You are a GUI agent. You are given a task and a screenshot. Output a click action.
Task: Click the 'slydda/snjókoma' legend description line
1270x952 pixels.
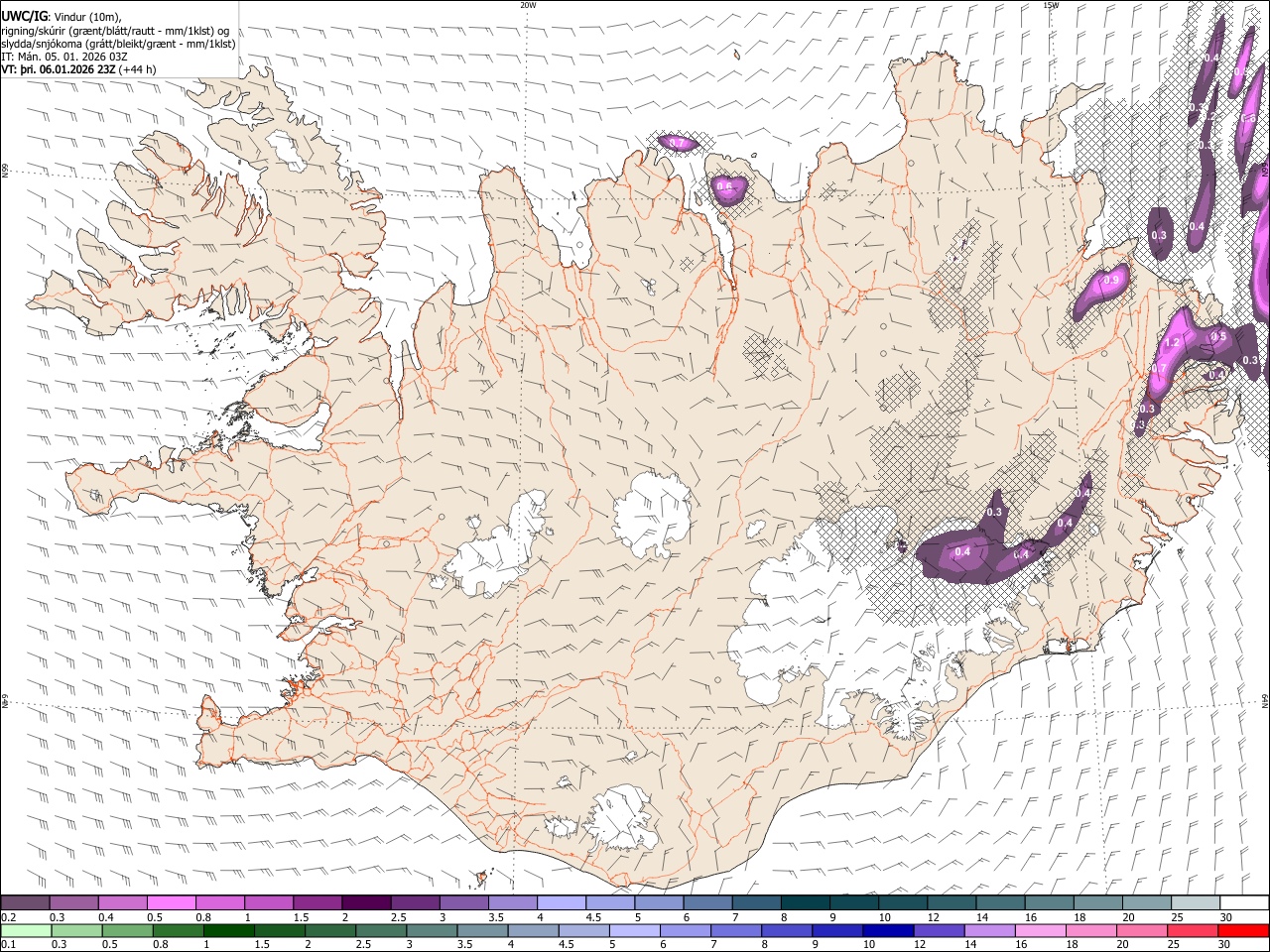(119, 44)
